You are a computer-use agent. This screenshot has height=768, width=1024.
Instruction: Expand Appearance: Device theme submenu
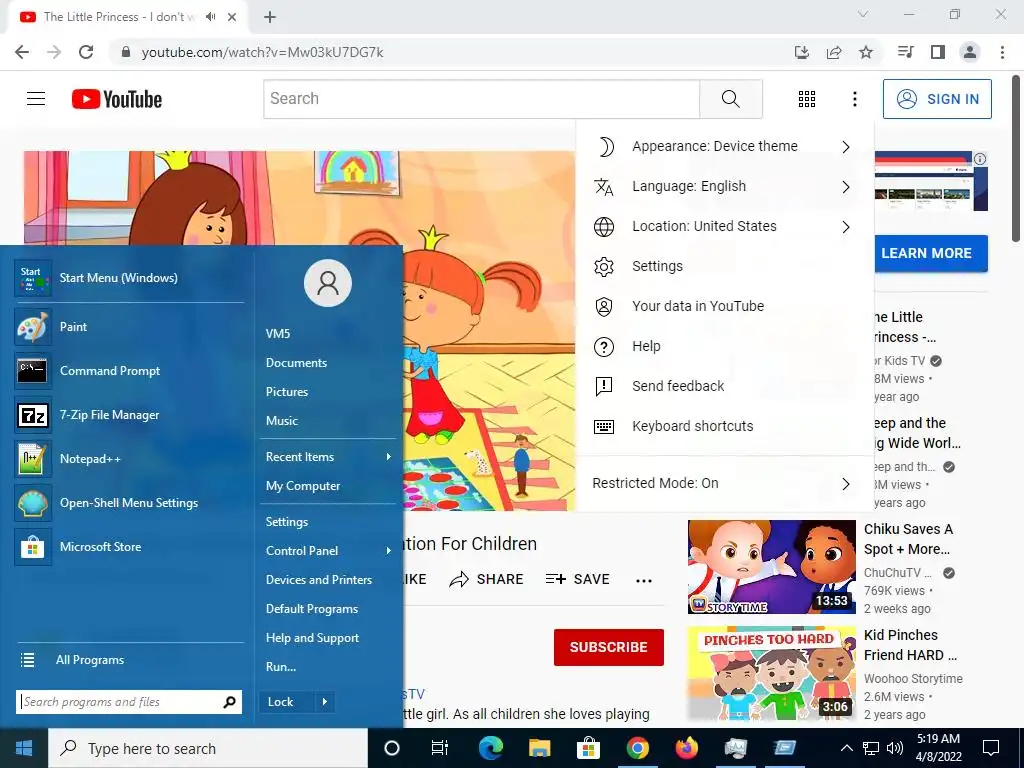tap(725, 146)
